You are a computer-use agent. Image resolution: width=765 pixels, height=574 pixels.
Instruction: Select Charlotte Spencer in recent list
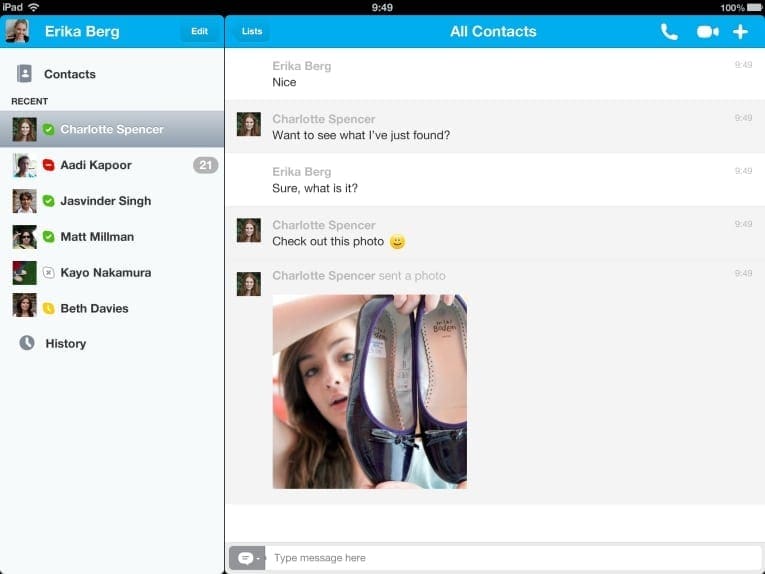[111, 129]
